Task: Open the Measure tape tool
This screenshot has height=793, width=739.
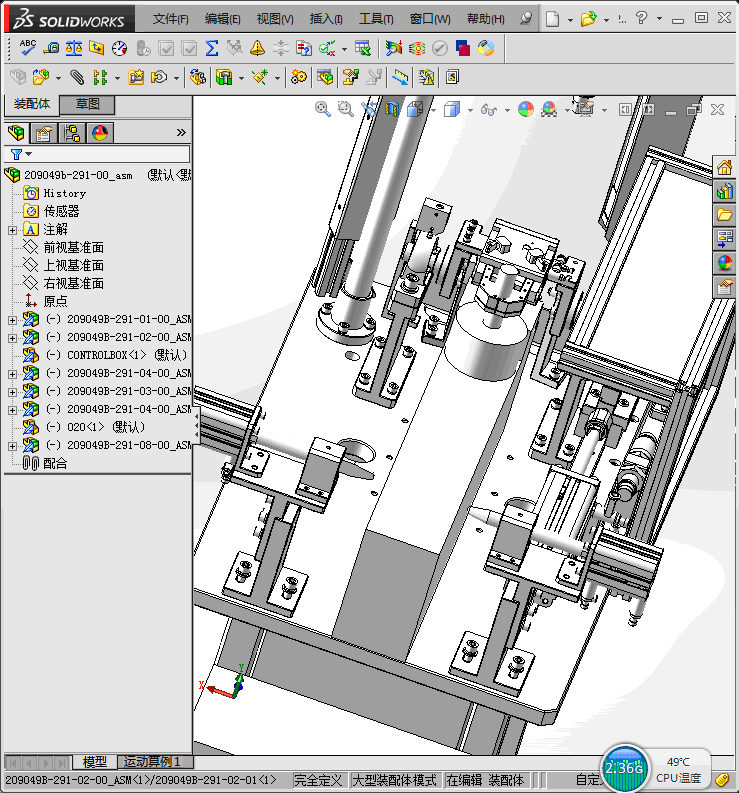Action: point(51,48)
